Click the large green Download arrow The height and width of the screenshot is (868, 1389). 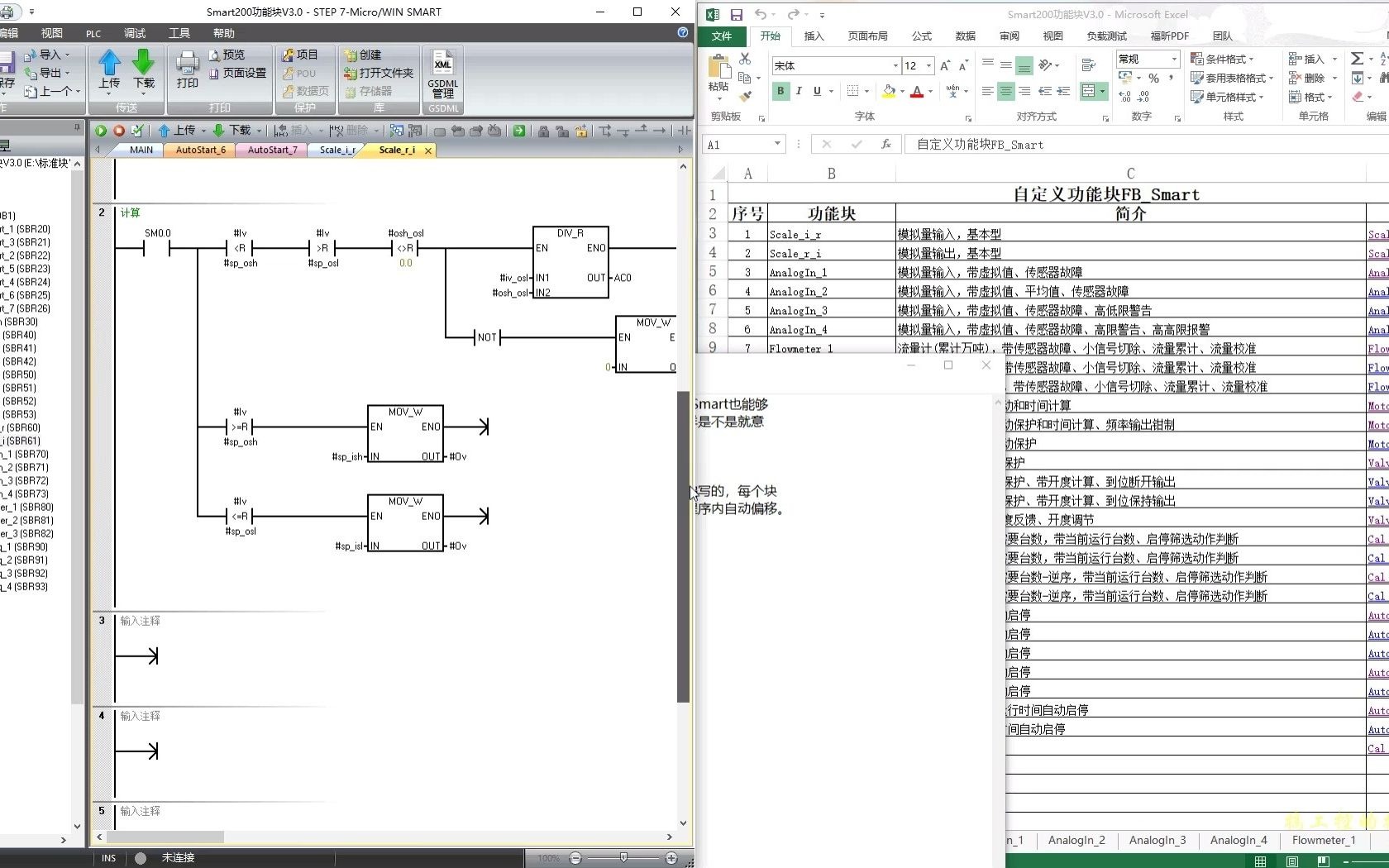(144, 63)
